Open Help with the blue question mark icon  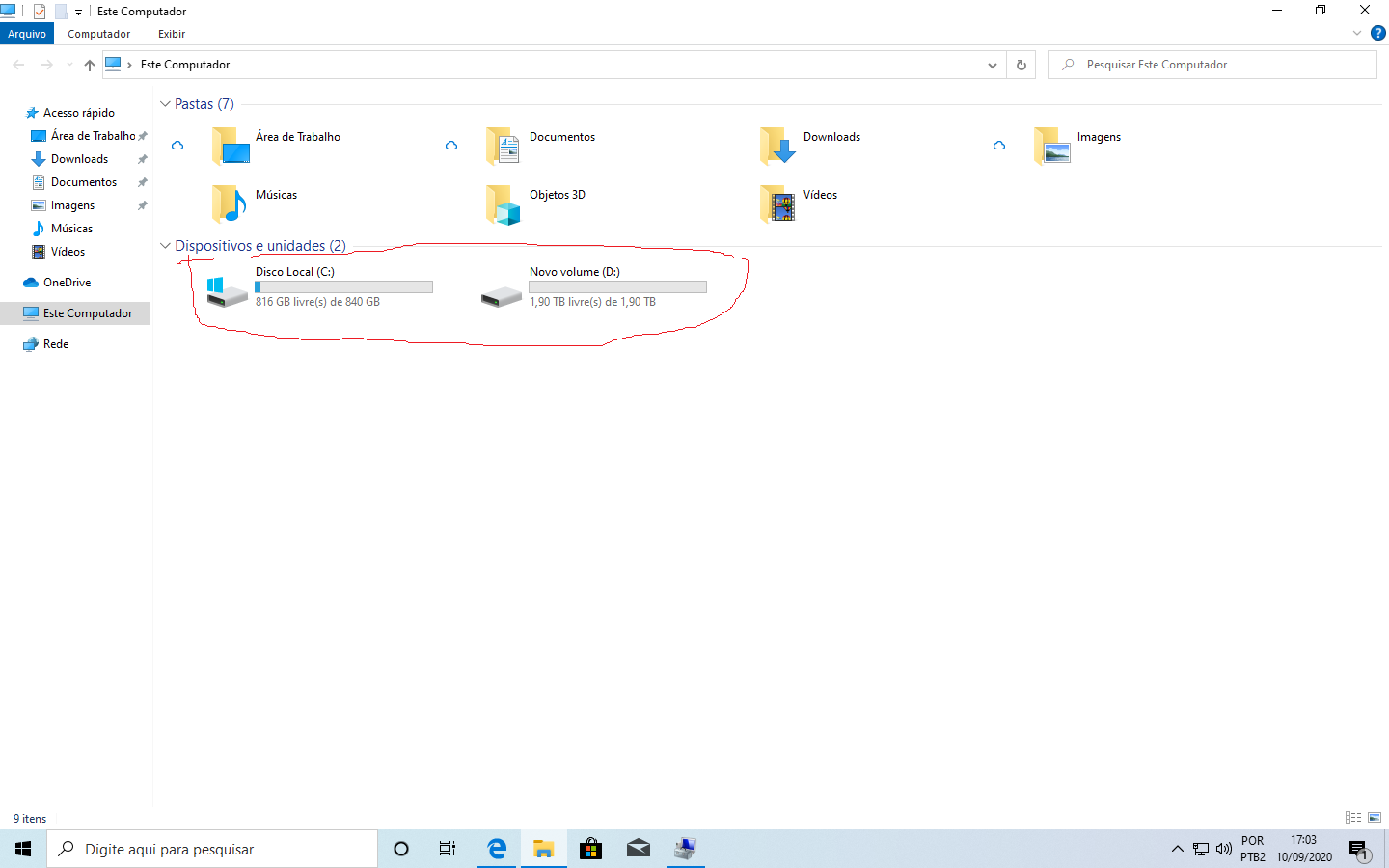1378,33
